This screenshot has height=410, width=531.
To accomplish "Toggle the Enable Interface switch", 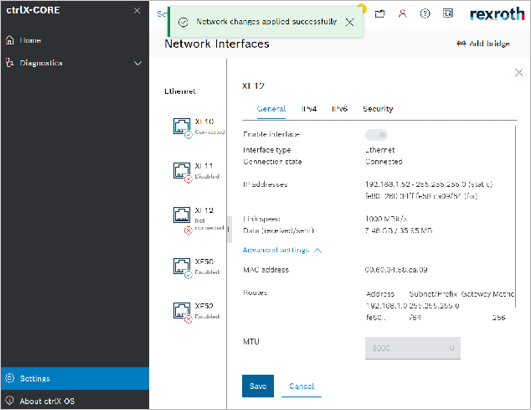I will tap(376, 135).
